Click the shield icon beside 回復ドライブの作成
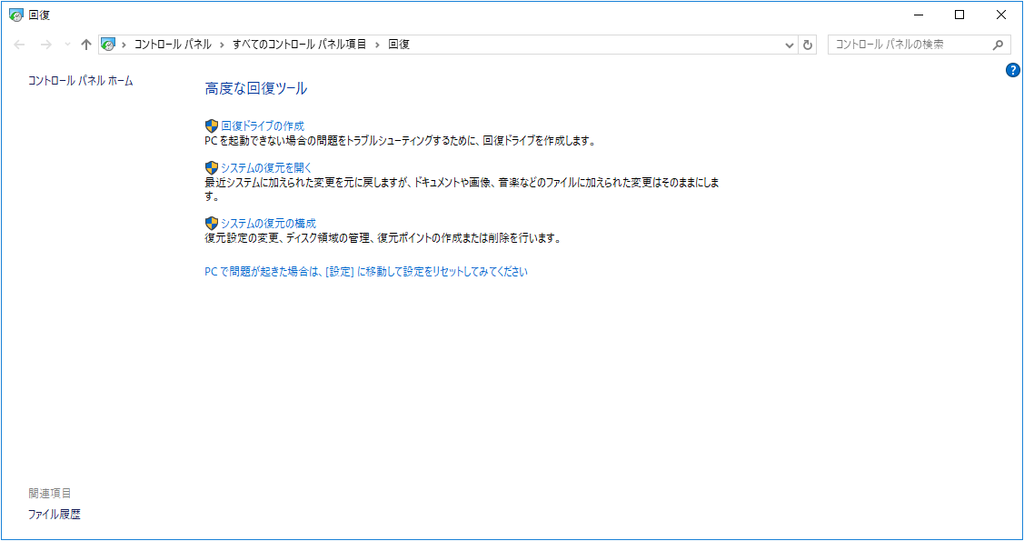 pyautogui.click(x=211, y=126)
